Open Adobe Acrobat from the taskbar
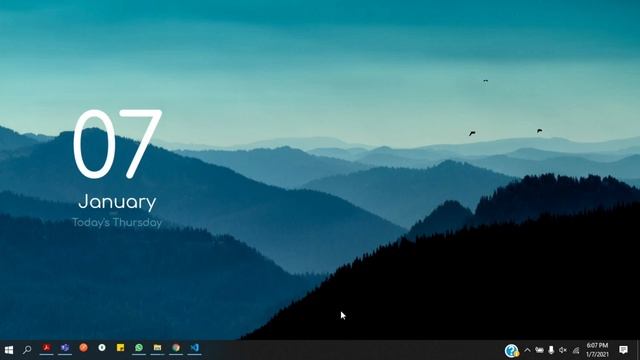640x360 pixels. (47, 348)
